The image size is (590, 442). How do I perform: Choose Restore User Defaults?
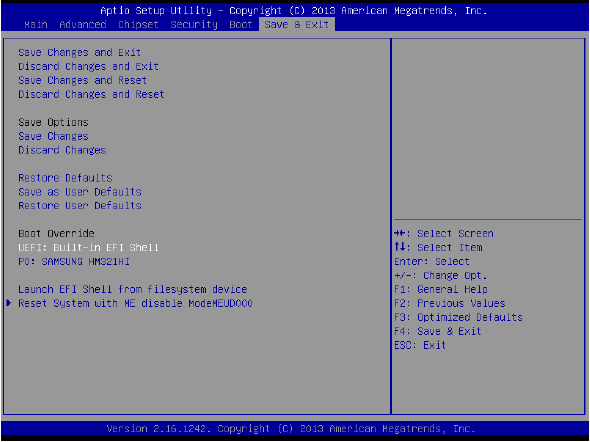tap(80, 206)
